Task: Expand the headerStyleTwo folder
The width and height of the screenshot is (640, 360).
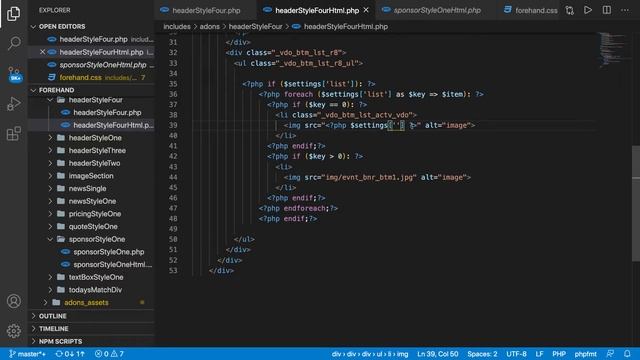Action: click(x=92, y=163)
